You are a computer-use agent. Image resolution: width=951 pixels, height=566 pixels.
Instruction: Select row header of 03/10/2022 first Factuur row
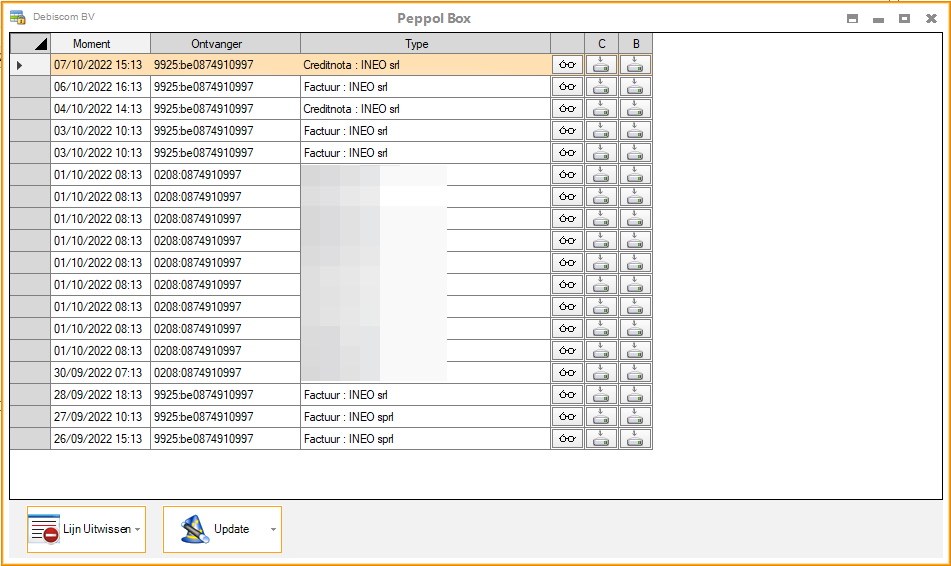click(30, 131)
